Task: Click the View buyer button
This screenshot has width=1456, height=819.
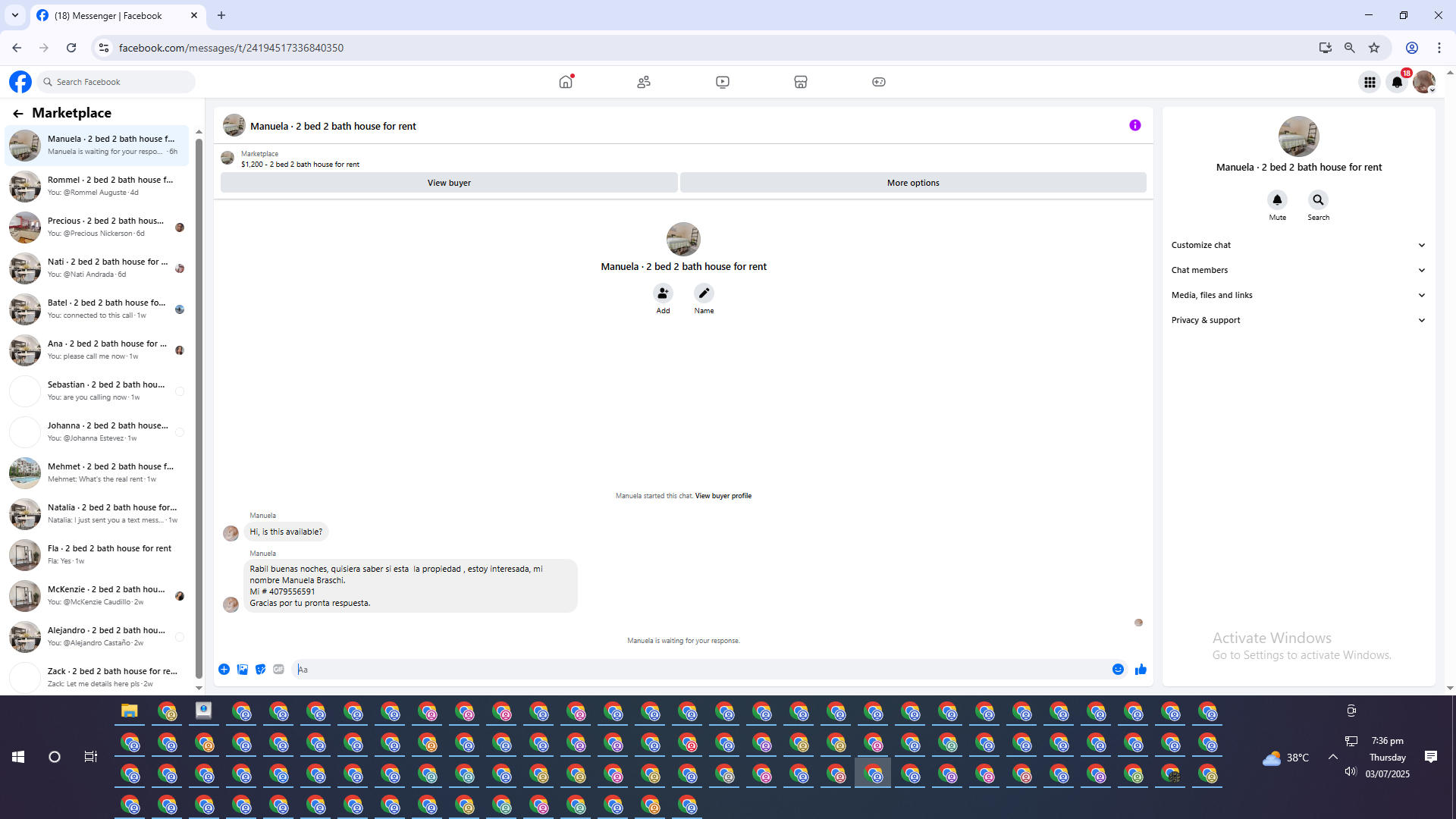Action: 449,183
